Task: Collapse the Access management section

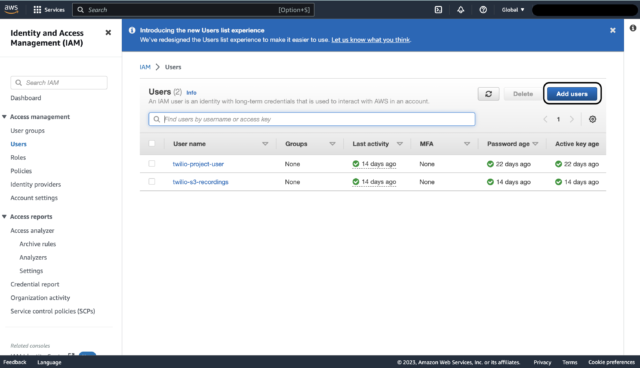Action: click(4, 117)
